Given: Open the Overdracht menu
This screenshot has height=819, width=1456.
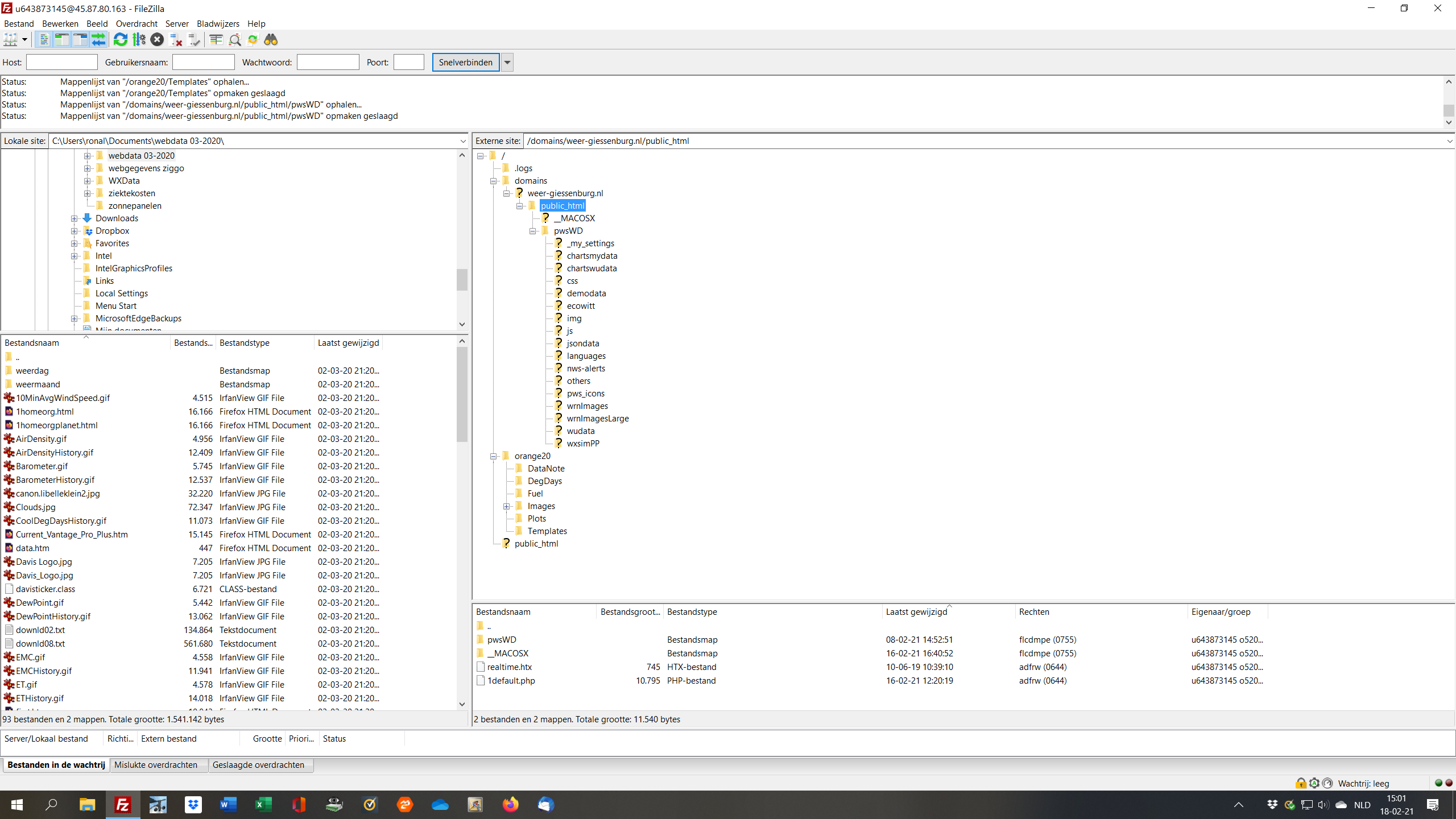Looking at the screenshot, I should (136, 24).
